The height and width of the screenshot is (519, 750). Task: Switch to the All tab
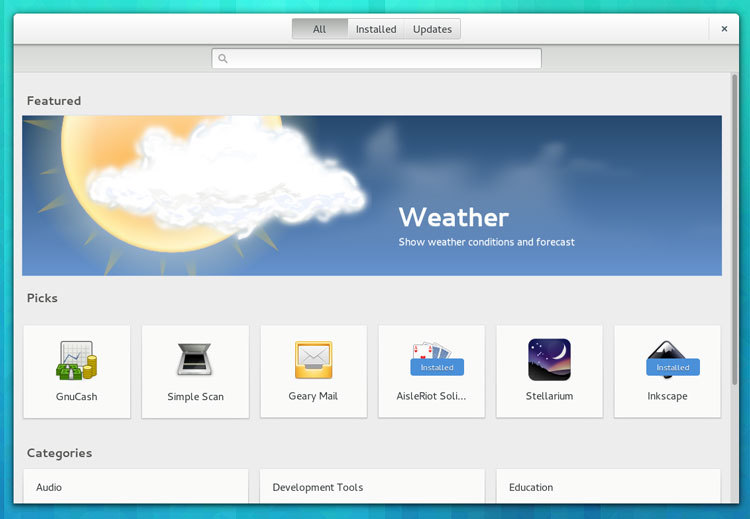(x=320, y=29)
